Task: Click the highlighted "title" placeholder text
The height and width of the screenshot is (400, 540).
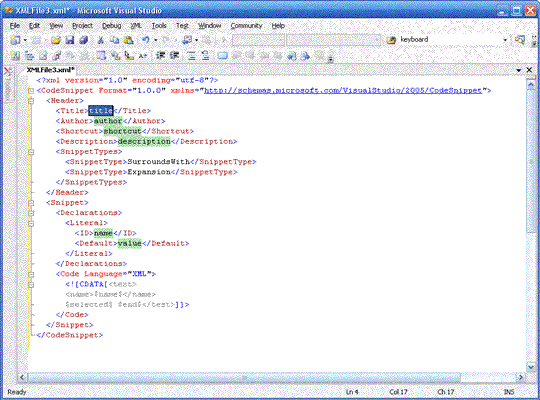Action: [x=101, y=111]
